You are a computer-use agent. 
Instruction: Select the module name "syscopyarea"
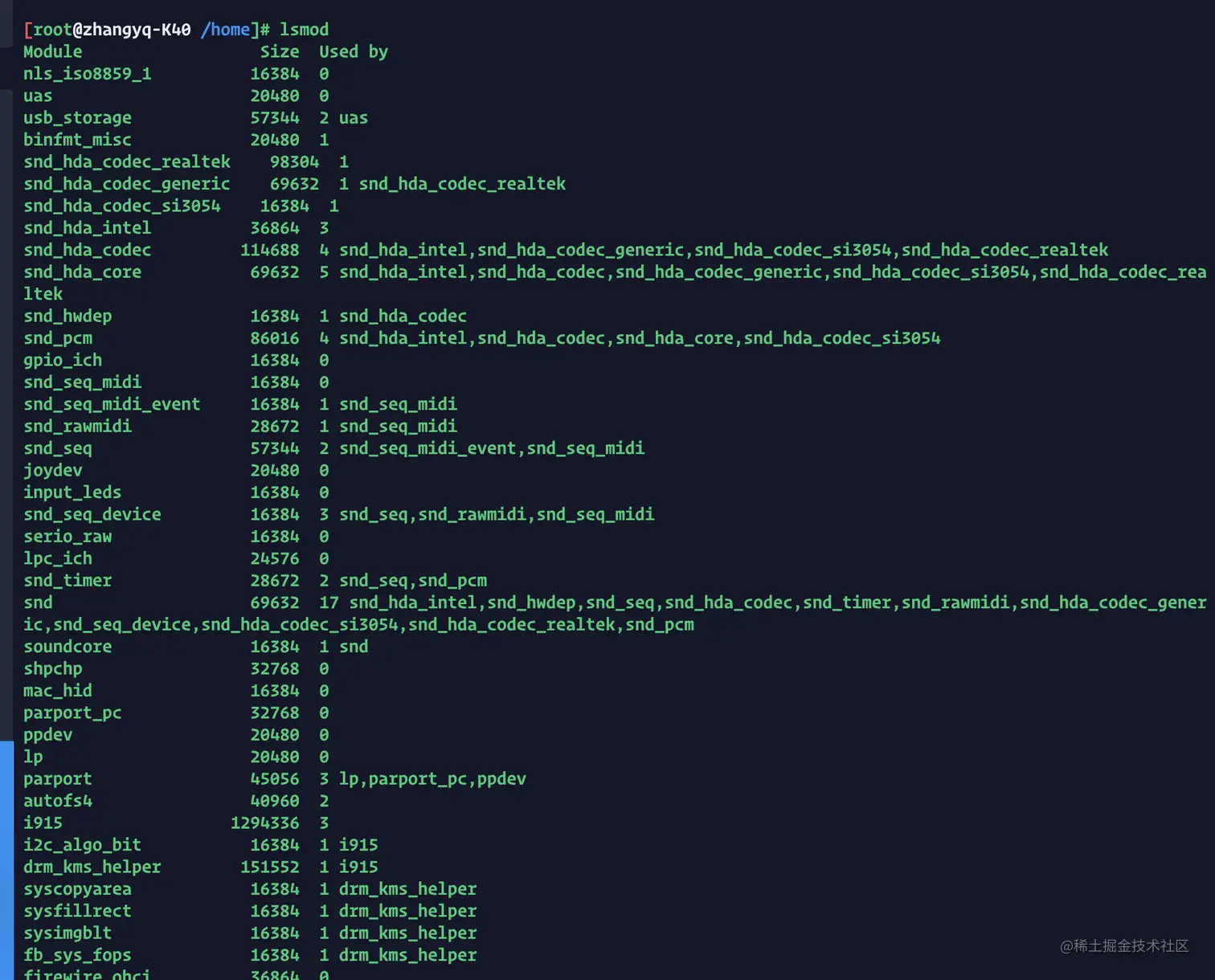(x=77, y=889)
